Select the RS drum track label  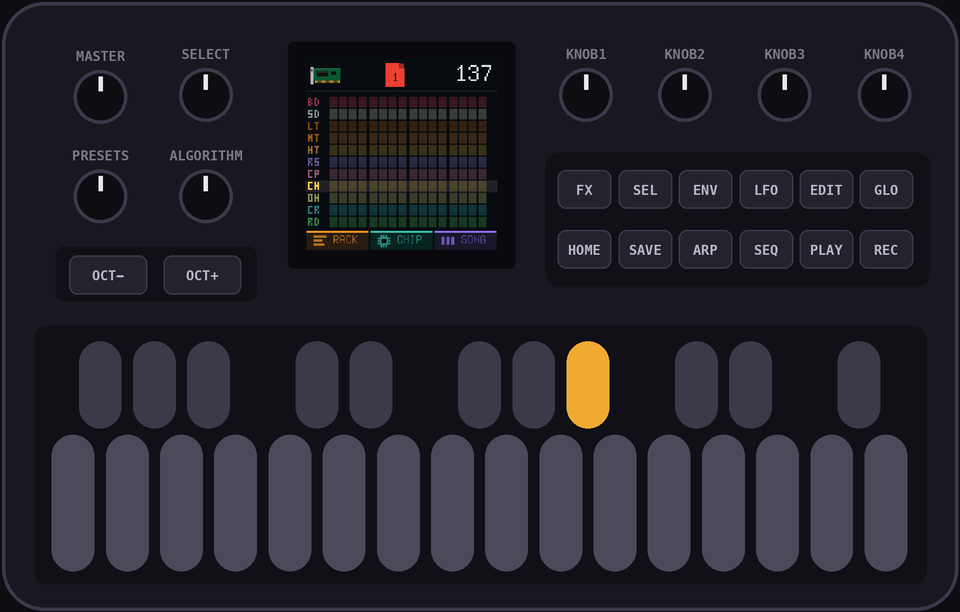coord(313,162)
